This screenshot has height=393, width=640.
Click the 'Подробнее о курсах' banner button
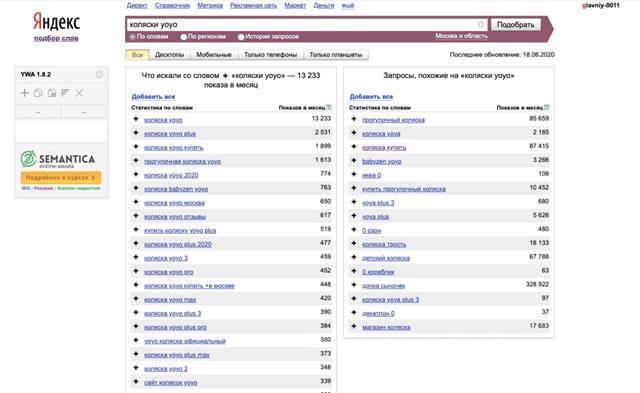coord(61,178)
